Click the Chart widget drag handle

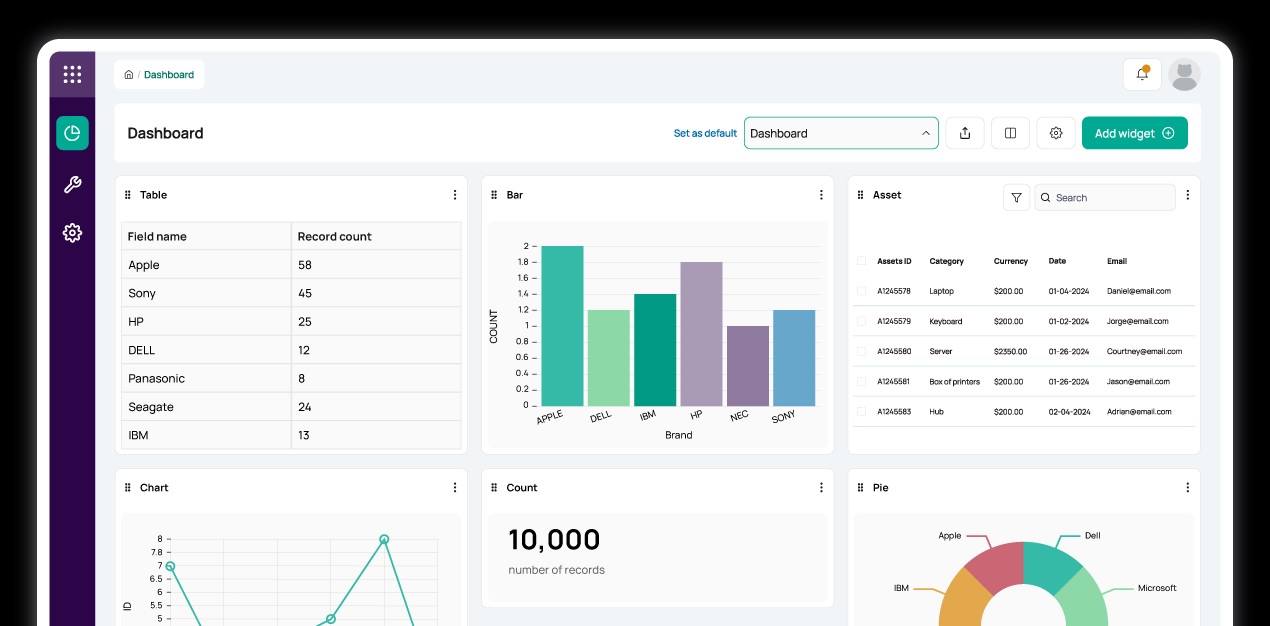tap(127, 488)
